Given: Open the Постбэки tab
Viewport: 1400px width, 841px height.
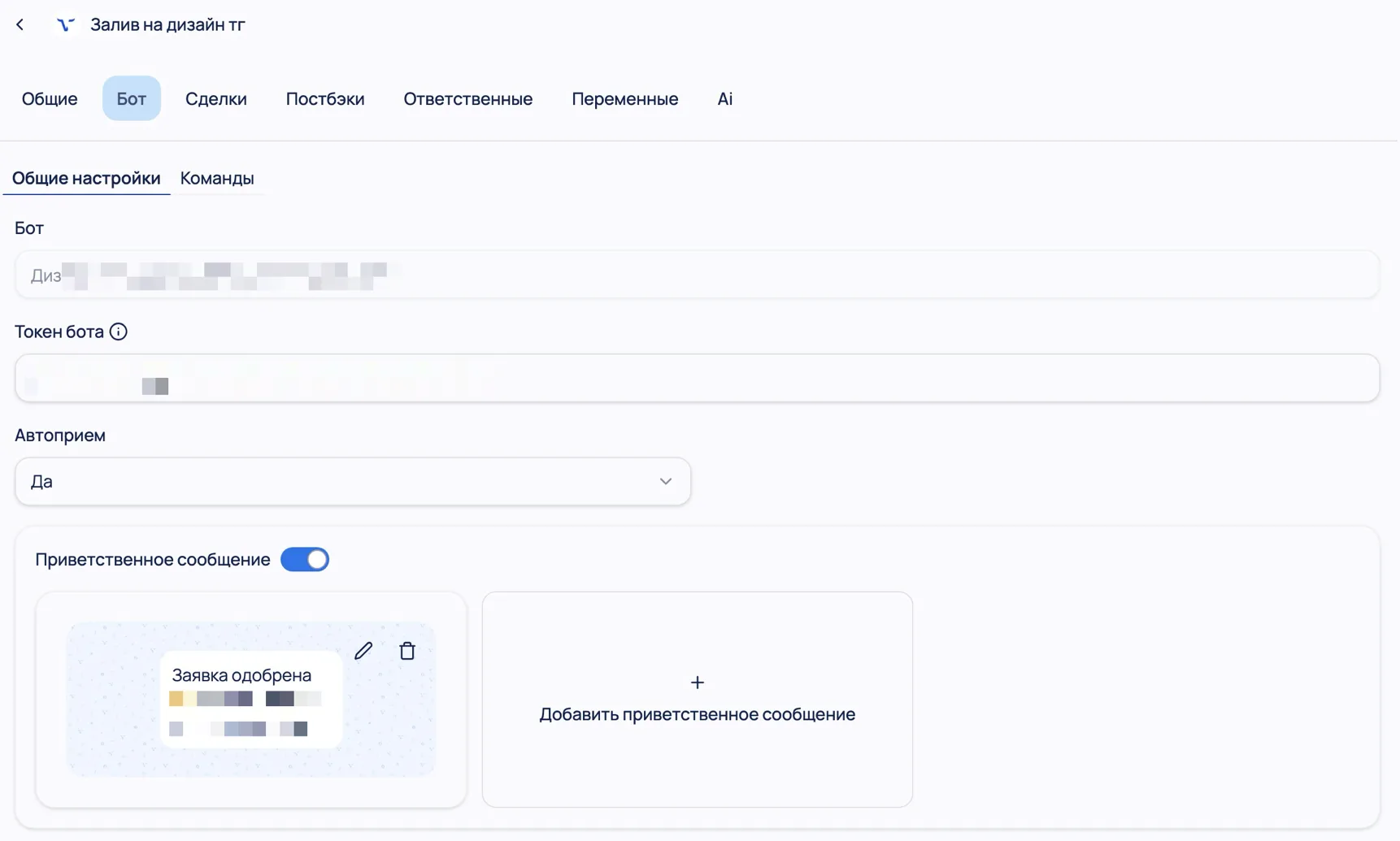Looking at the screenshot, I should tap(325, 99).
